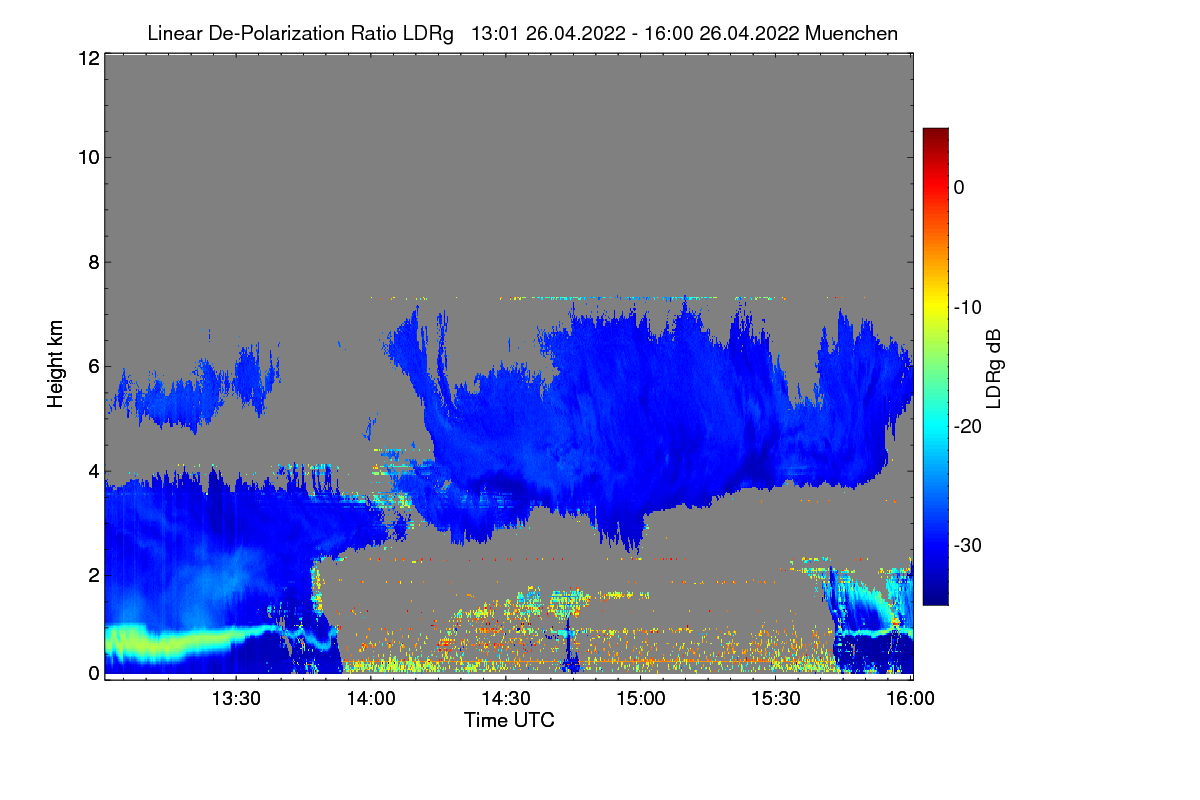Click the 'Height km' axis label

[54, 363]
